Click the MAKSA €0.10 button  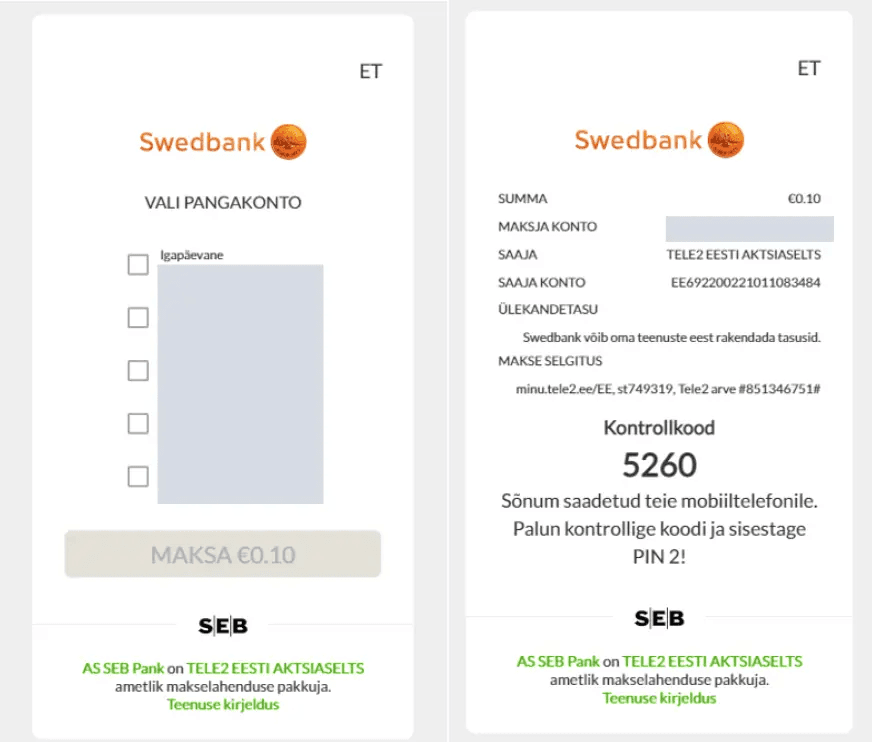coord(222,554)
